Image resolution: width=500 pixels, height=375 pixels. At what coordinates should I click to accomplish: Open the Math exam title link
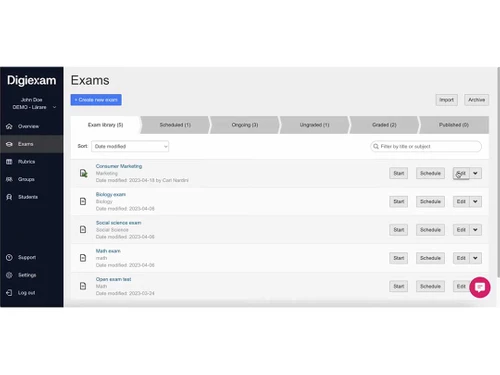point(108,251)
